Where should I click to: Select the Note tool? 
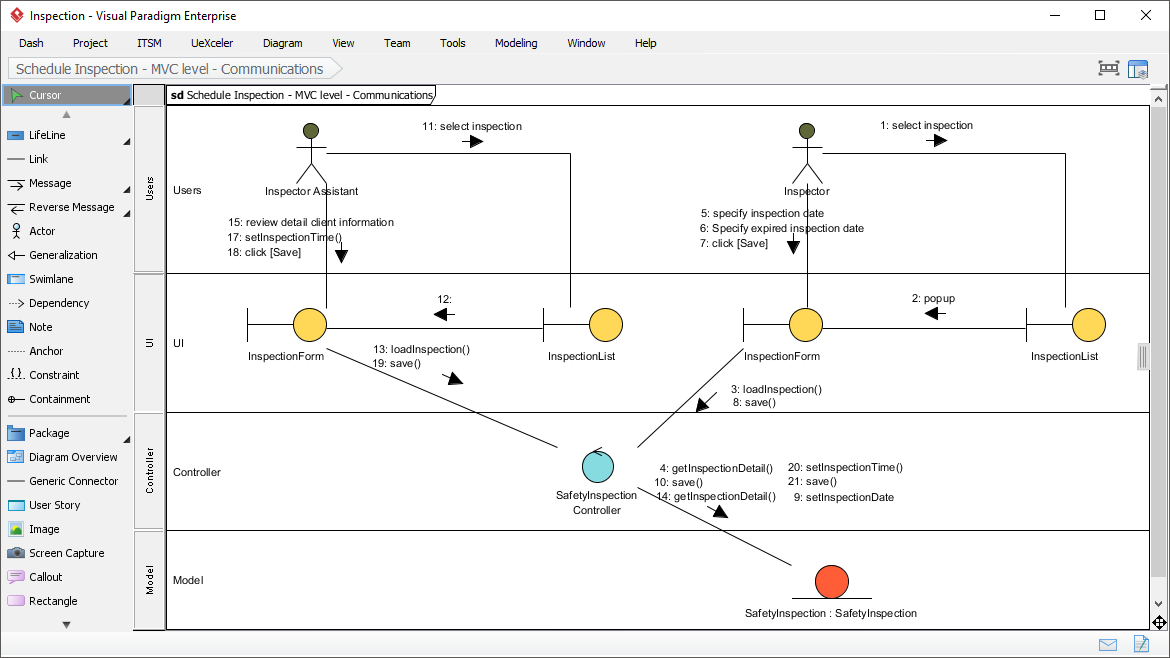(x=43, y=327)
